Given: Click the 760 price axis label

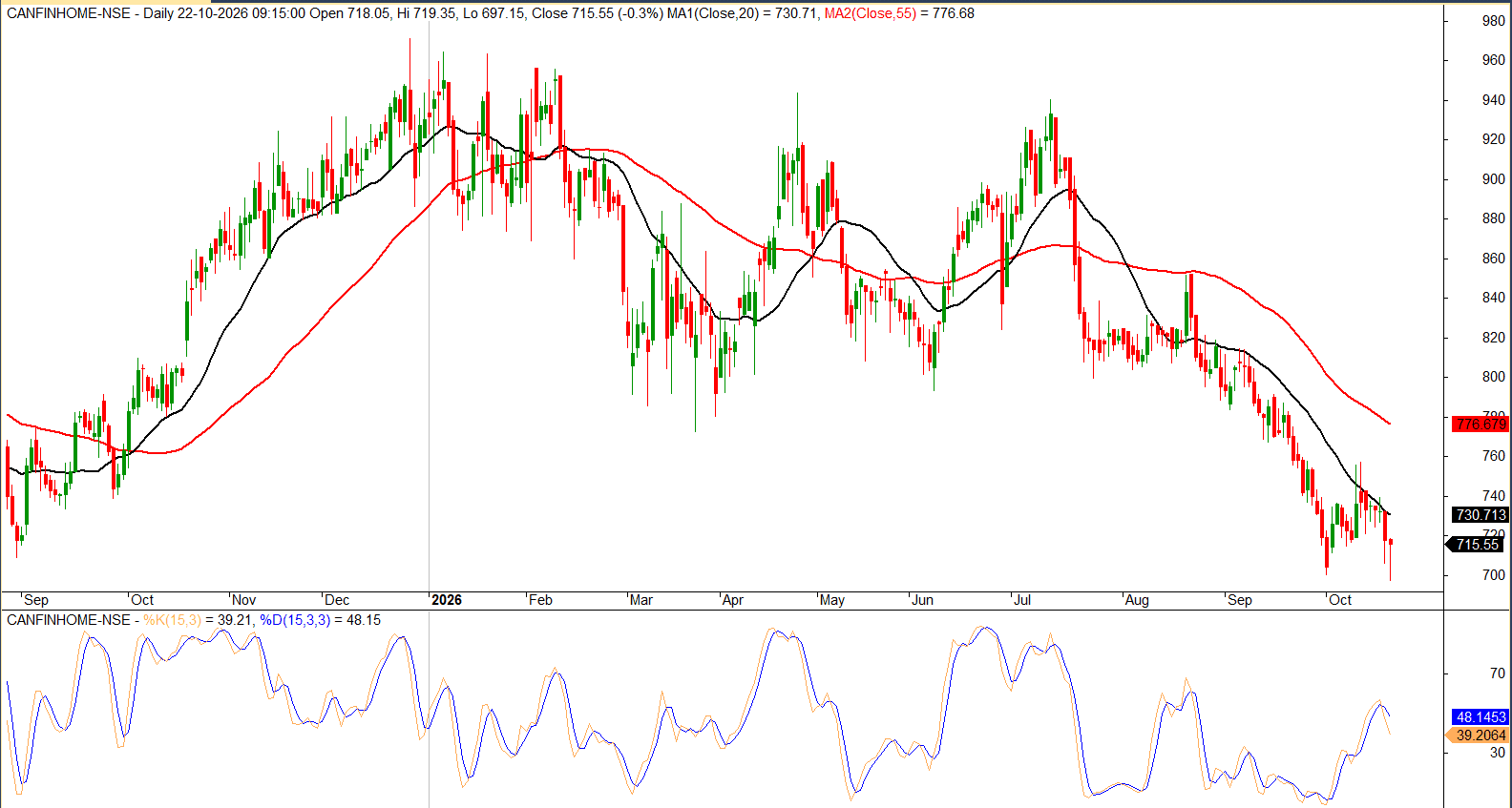Looking at the screenshot, I should click(x=1494, y=456).
